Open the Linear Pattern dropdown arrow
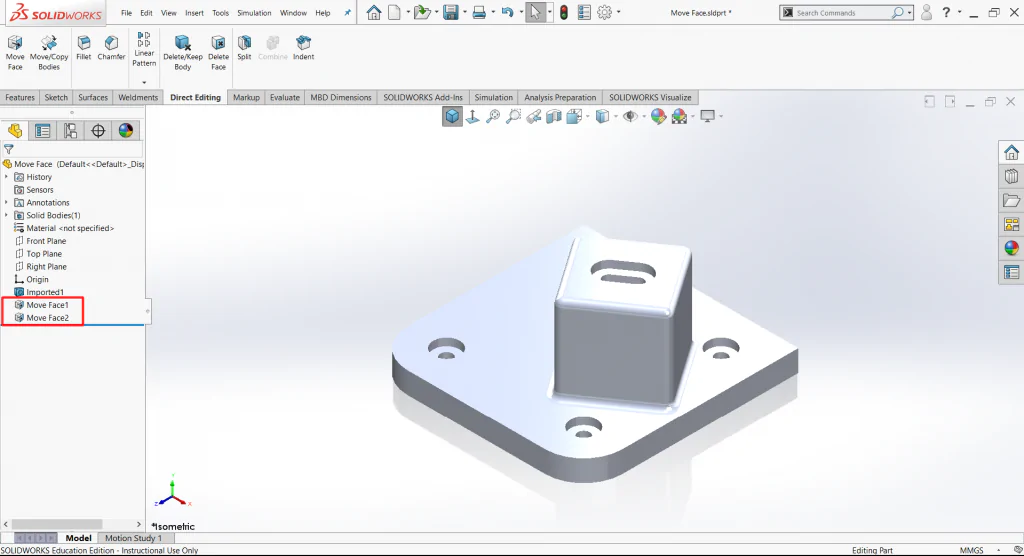Image resolution: width=1024 pixels, height=556 pixels. [x=144, y=82]
